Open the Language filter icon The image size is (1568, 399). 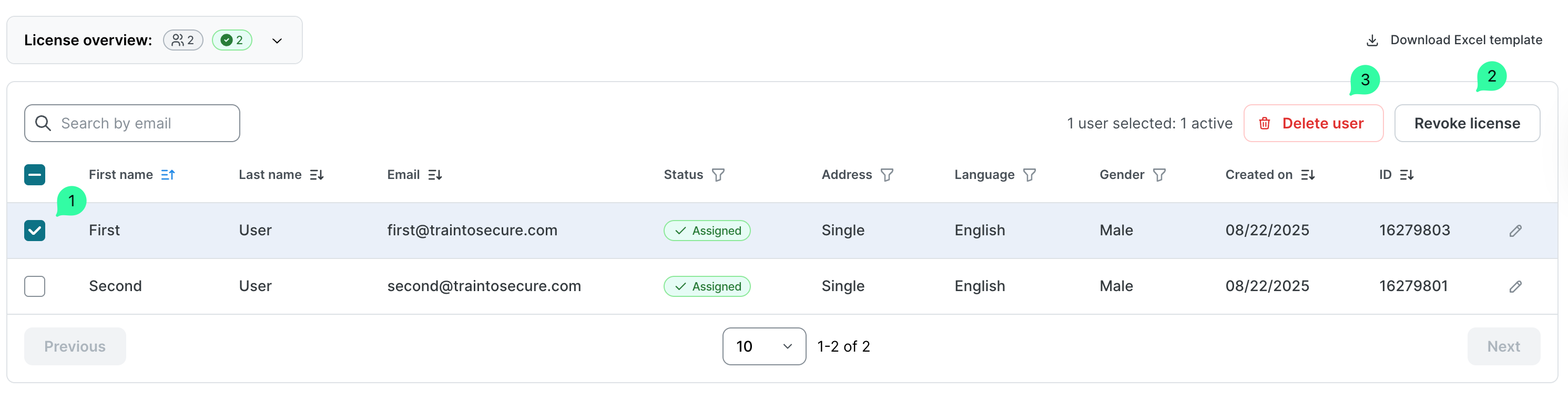tap(1030, 175)
